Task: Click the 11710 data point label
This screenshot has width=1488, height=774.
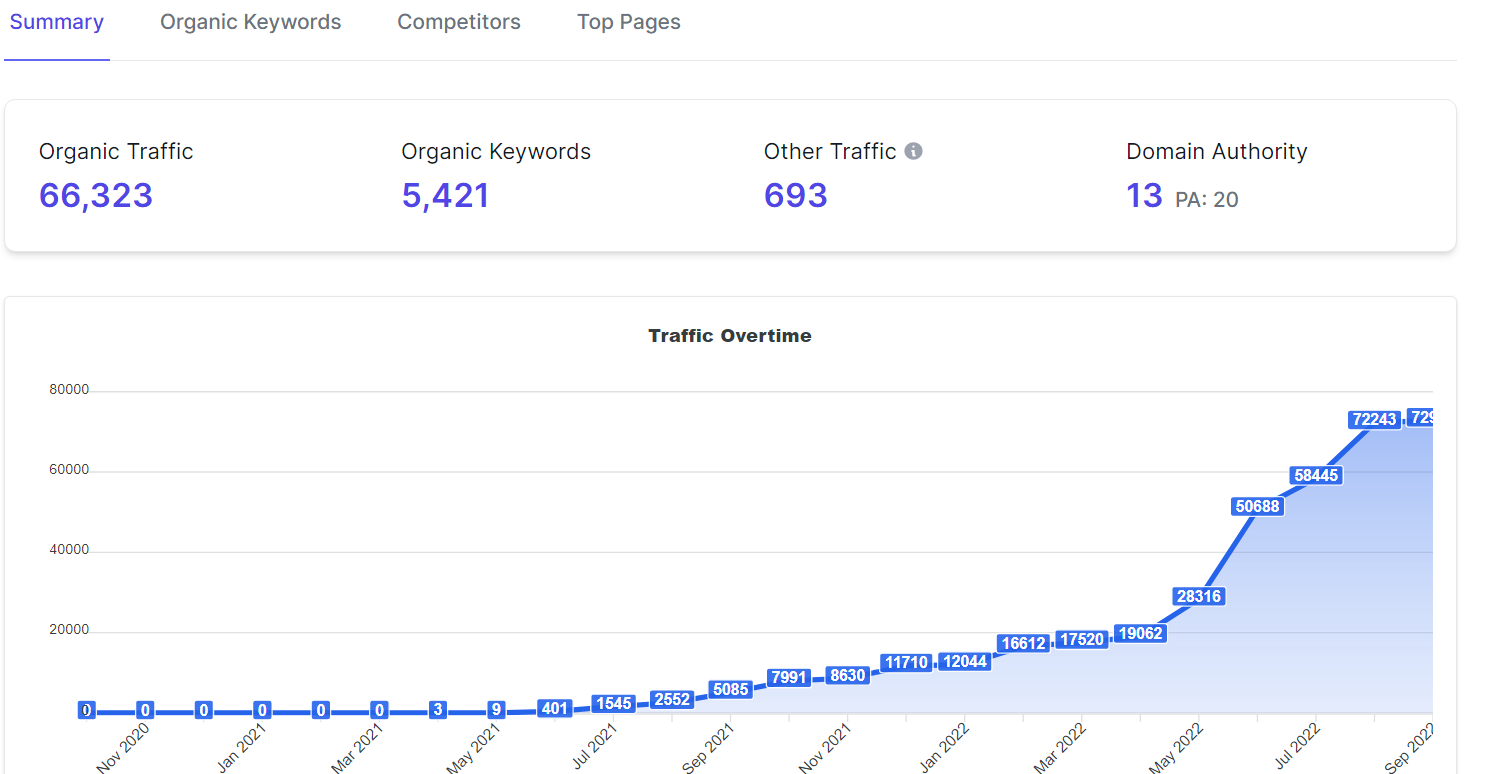Action: 906,663
